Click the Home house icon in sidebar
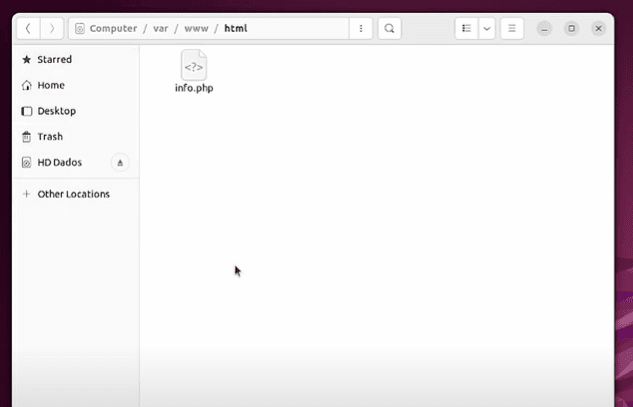This screenshot has width=633, height=407. pyautogui.click(x=27, y=85)
